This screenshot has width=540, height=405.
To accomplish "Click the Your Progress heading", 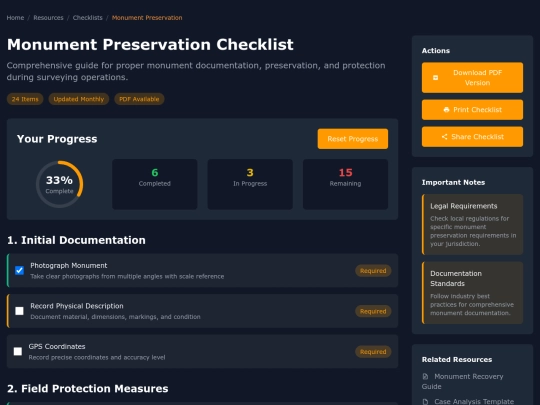I will pyautogui.click(x=57, y=139).
